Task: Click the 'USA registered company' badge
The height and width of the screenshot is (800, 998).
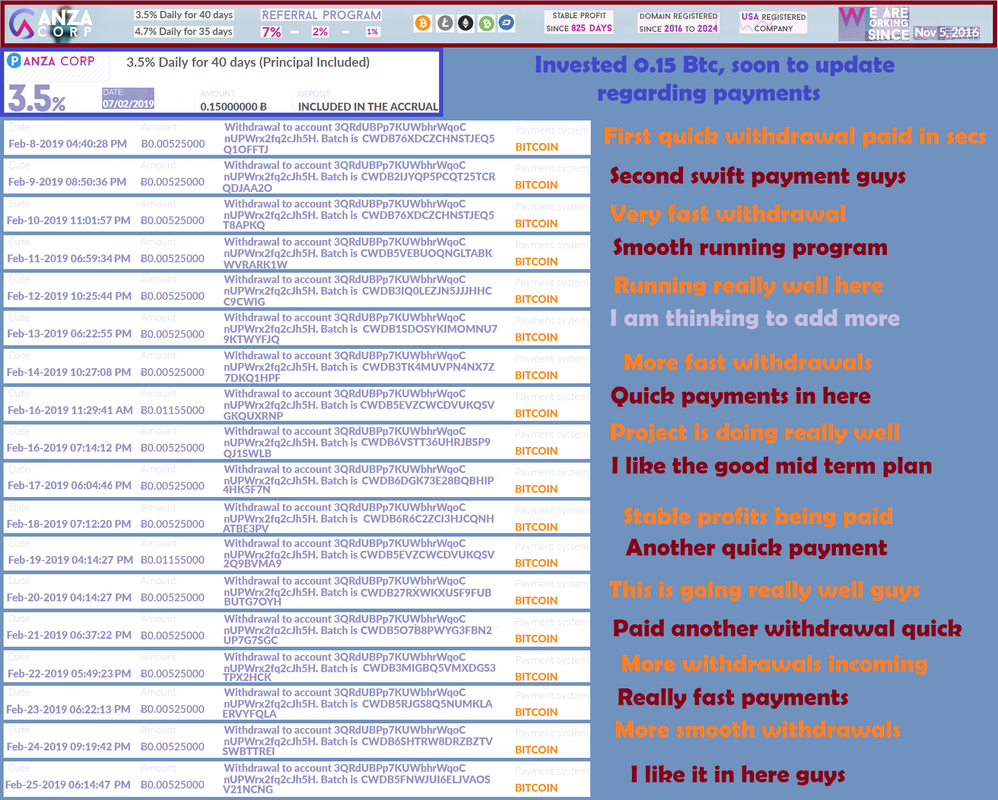Action: tap(773, 22)
